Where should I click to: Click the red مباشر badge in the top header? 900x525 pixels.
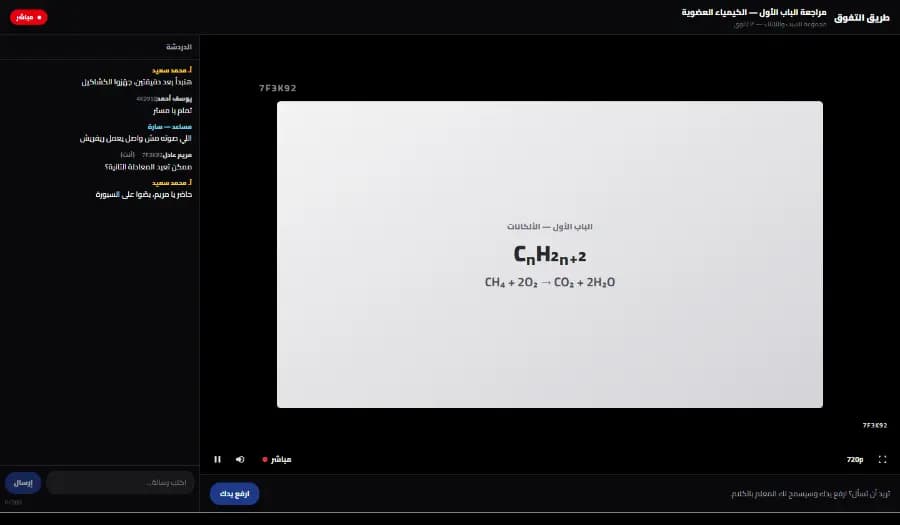[x=28, y=17]
